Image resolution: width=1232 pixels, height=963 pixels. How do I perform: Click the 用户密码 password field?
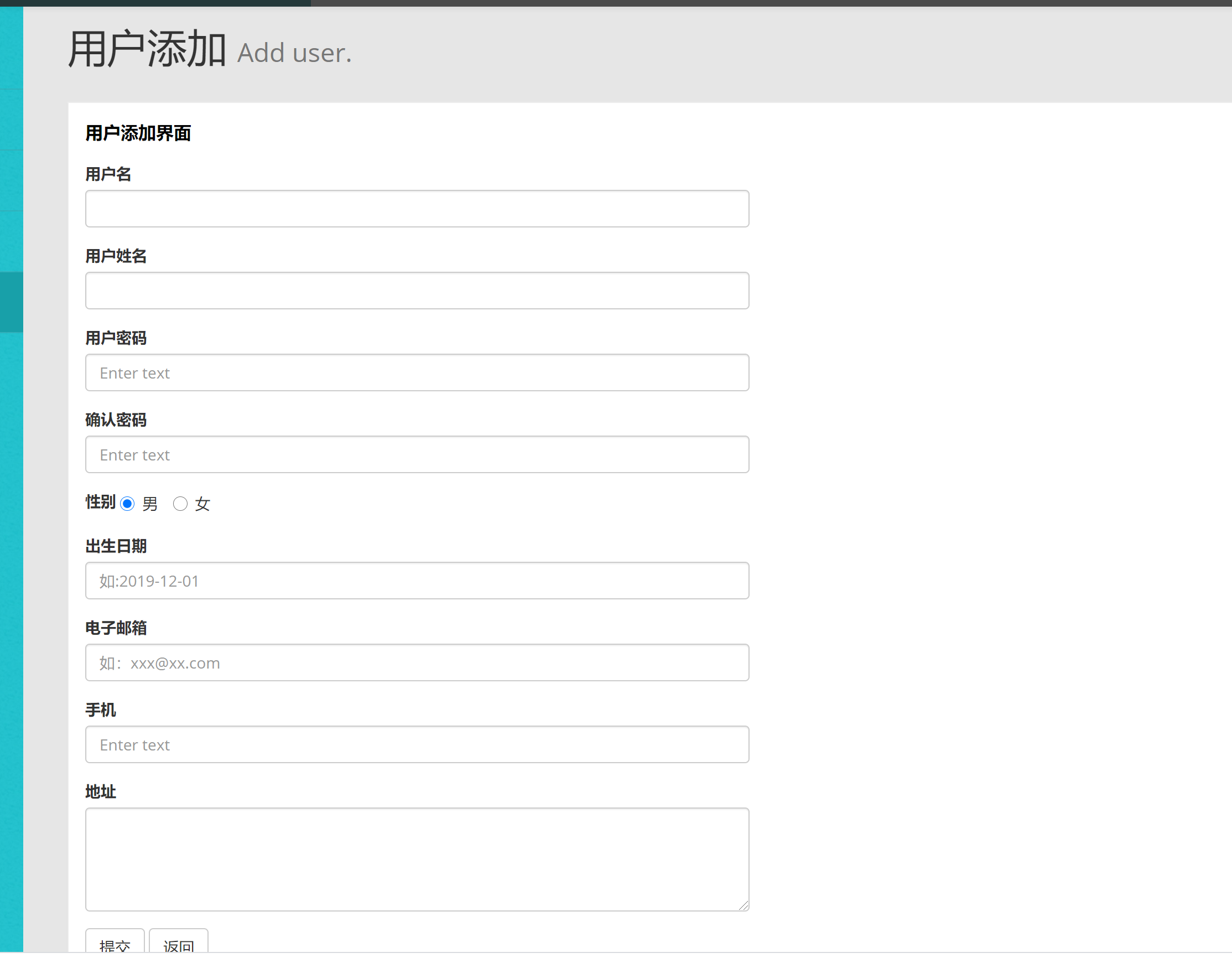click(x=417, y=372)
